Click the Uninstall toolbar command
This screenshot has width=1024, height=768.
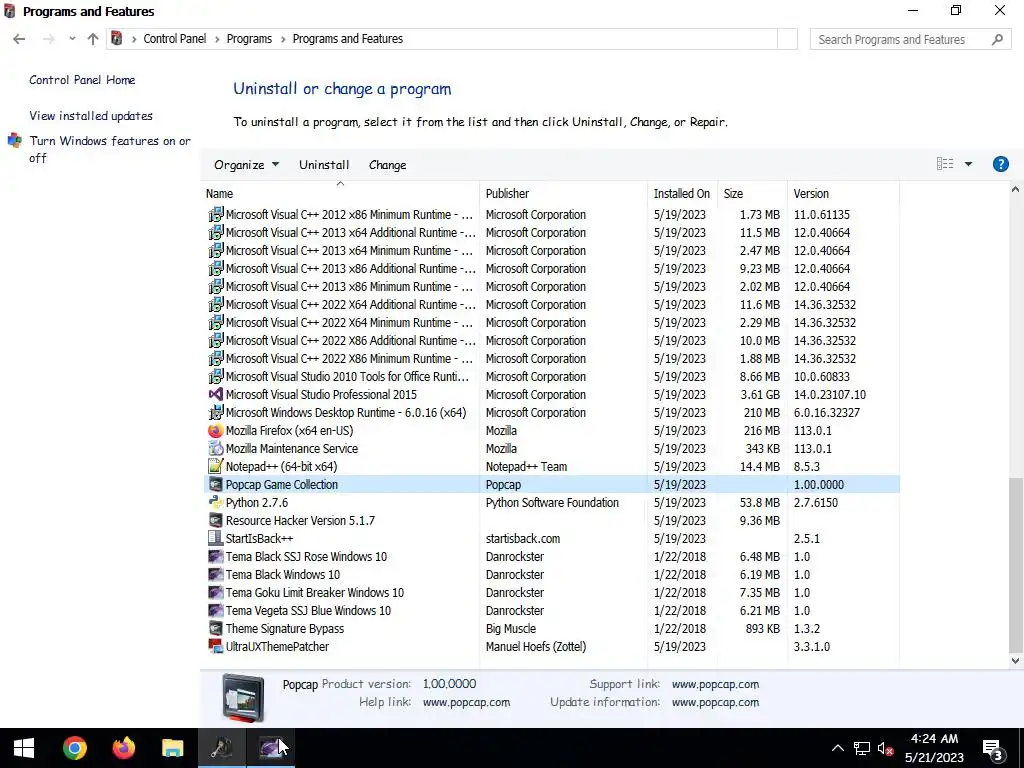pos(324,165)
